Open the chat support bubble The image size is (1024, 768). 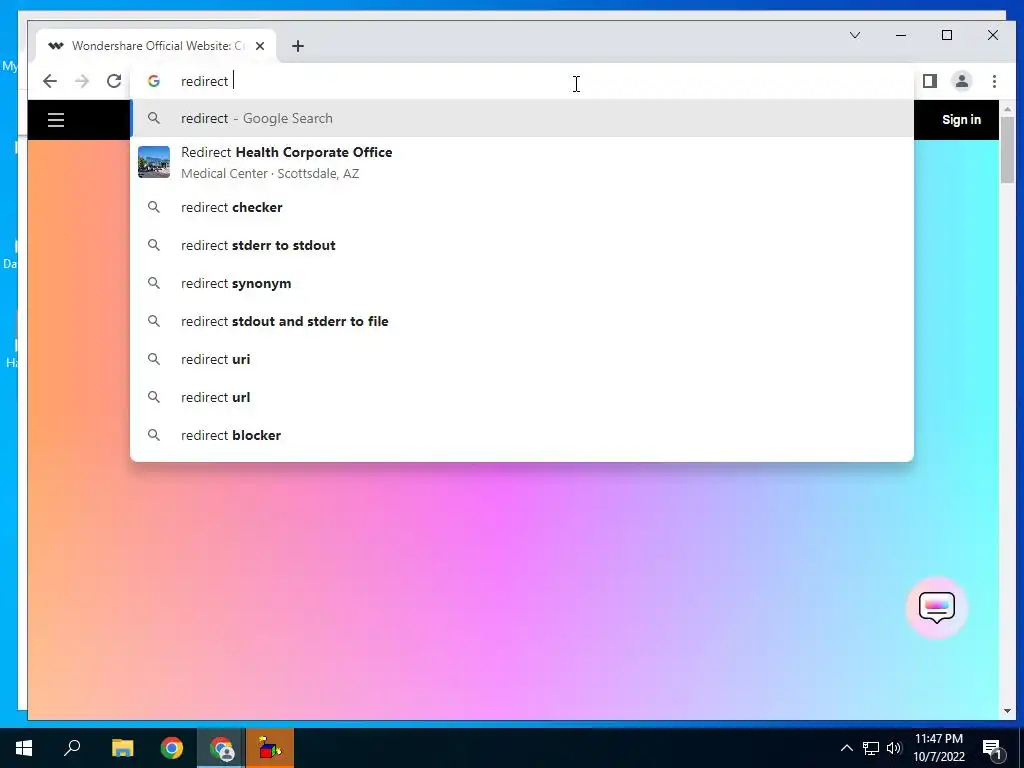tap(936, 607)
